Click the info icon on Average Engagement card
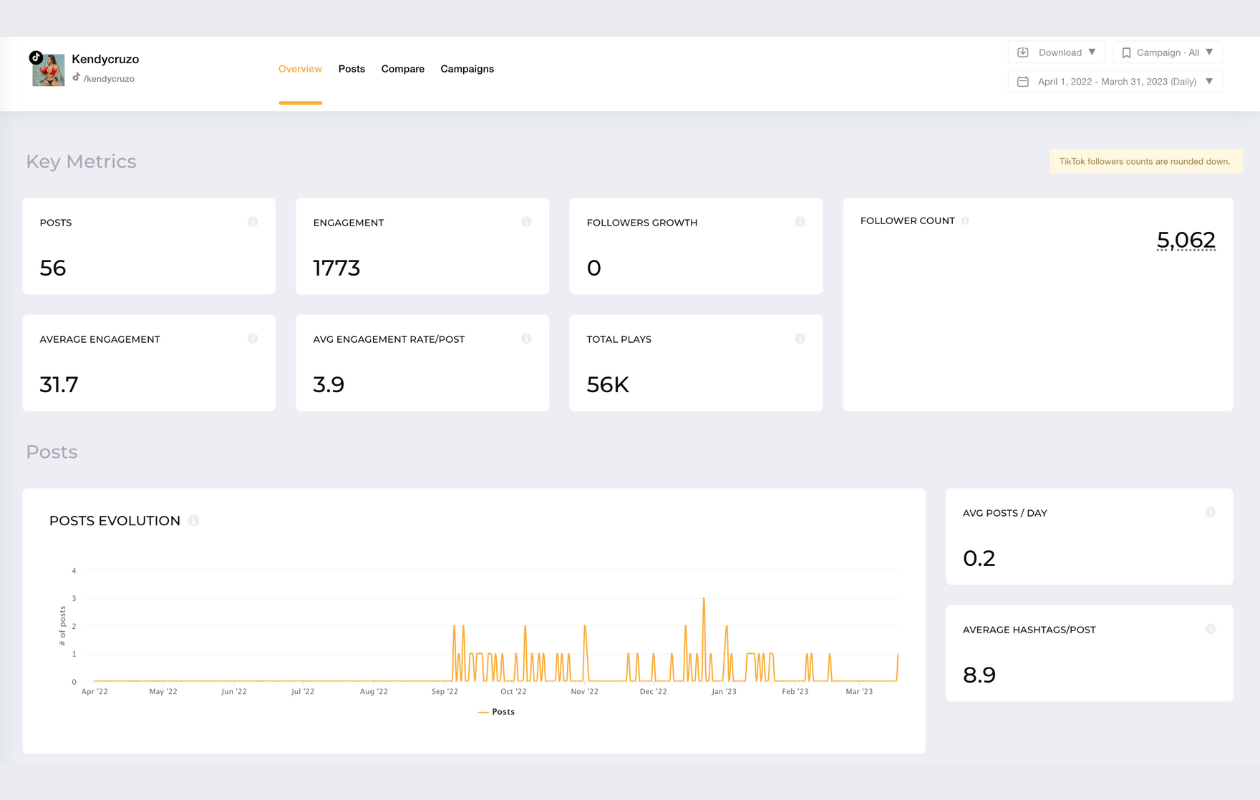The image size is (1260, 800). [253, 339]
